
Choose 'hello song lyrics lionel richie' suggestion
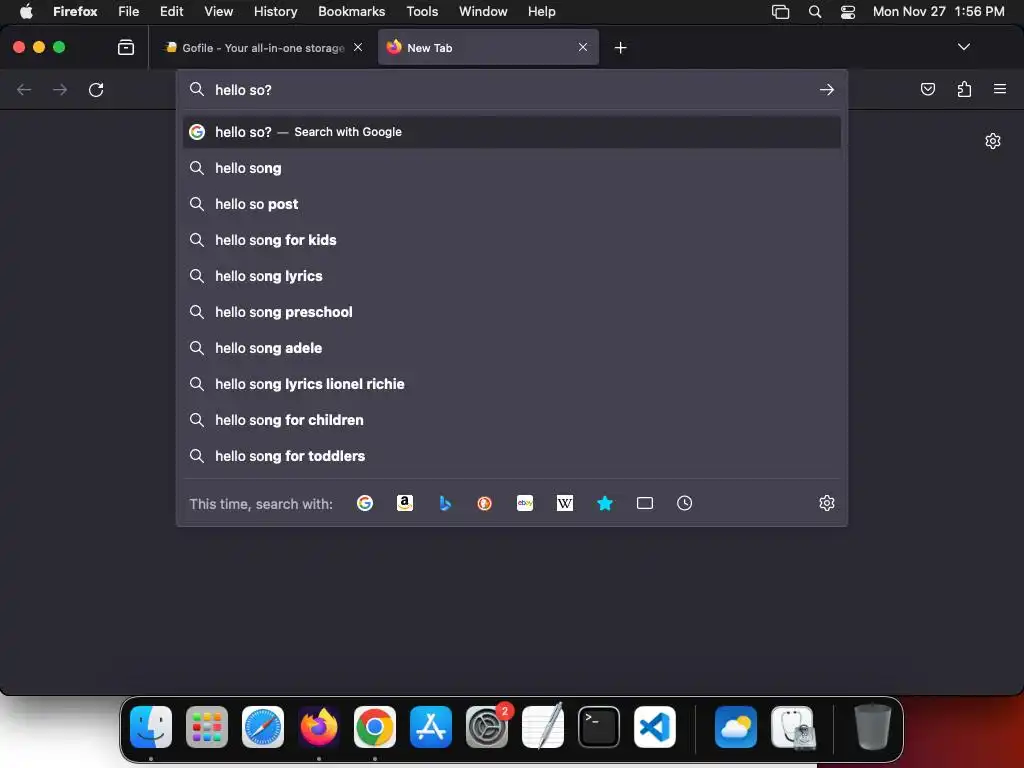tap(512, 384)
